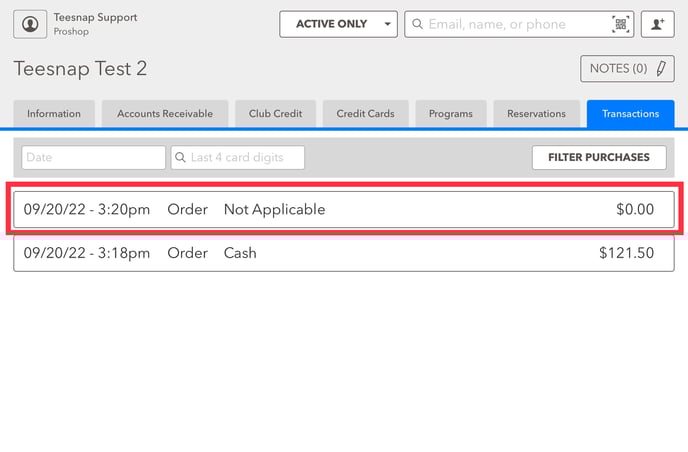
Task: Open the 3:18pm Cash order for $121.50
Action: pos(343,253)
